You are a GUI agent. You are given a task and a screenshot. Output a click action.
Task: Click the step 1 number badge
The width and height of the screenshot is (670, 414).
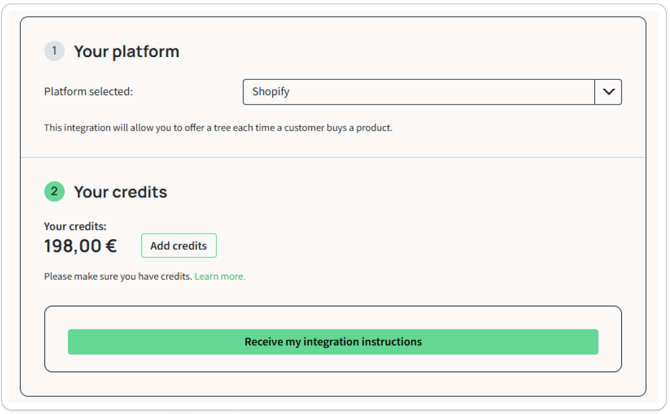[54, 51]
